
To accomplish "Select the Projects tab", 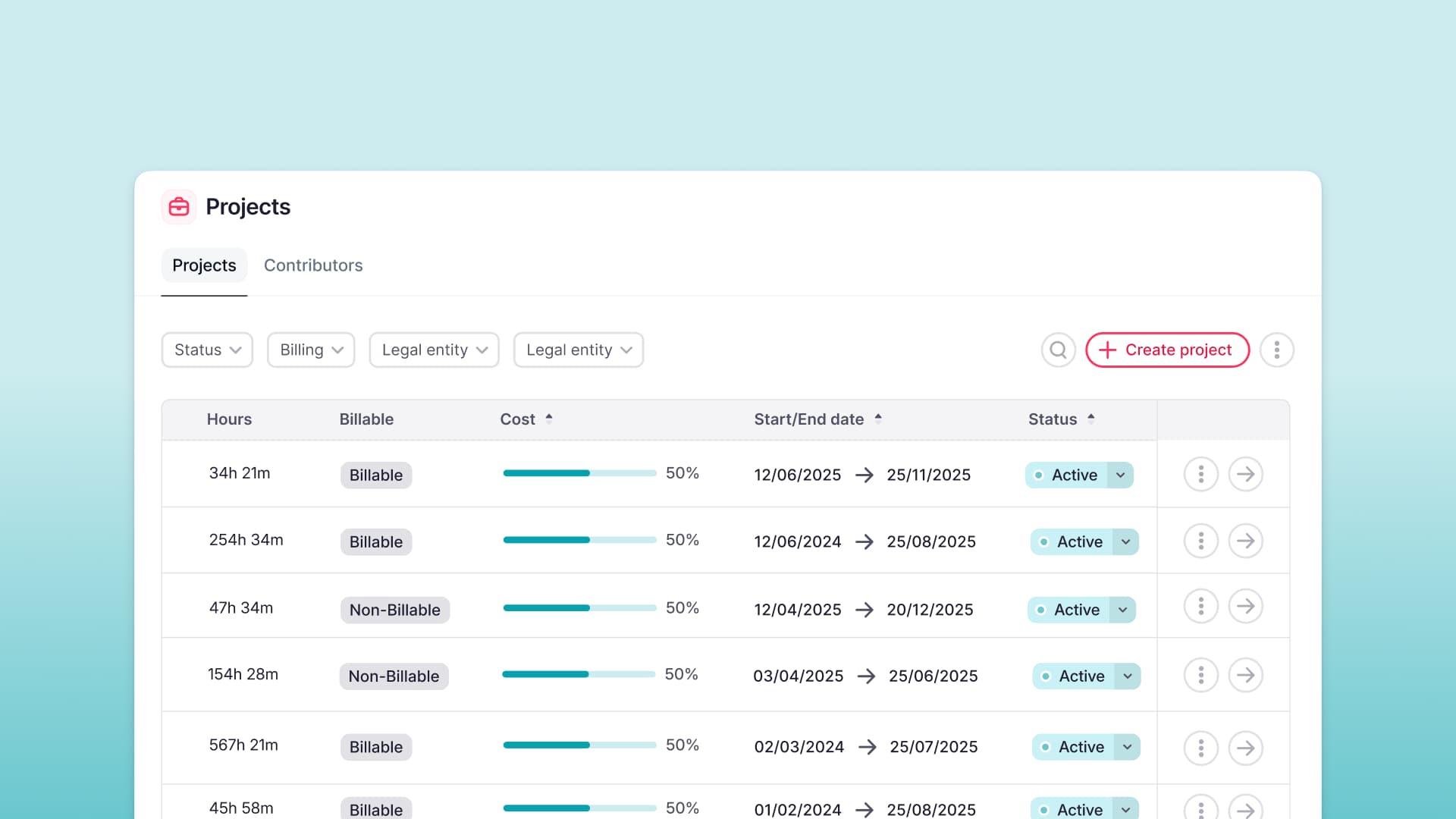I will click(204, 265).
